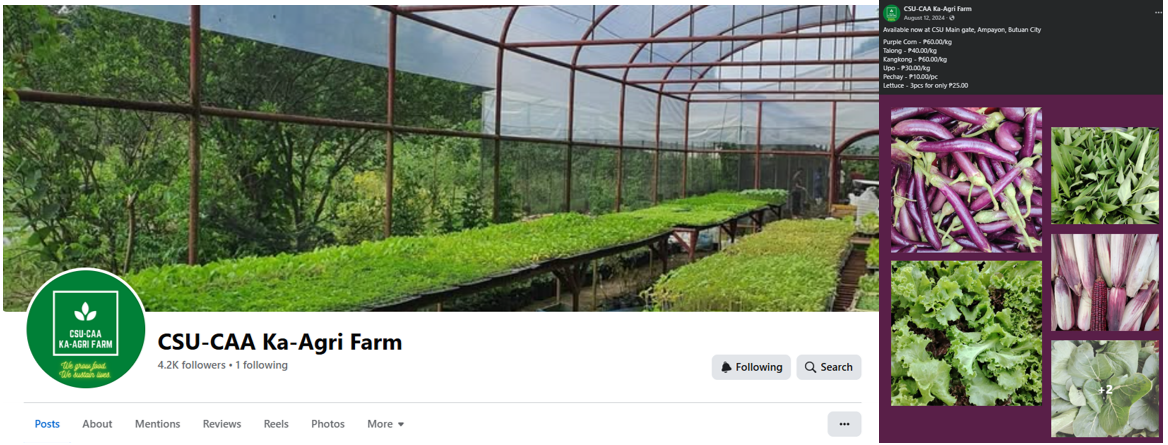Click the globe privacy icon beside the post date
The width and height of the screenshot is (1168, 445).
coord(950,18)
